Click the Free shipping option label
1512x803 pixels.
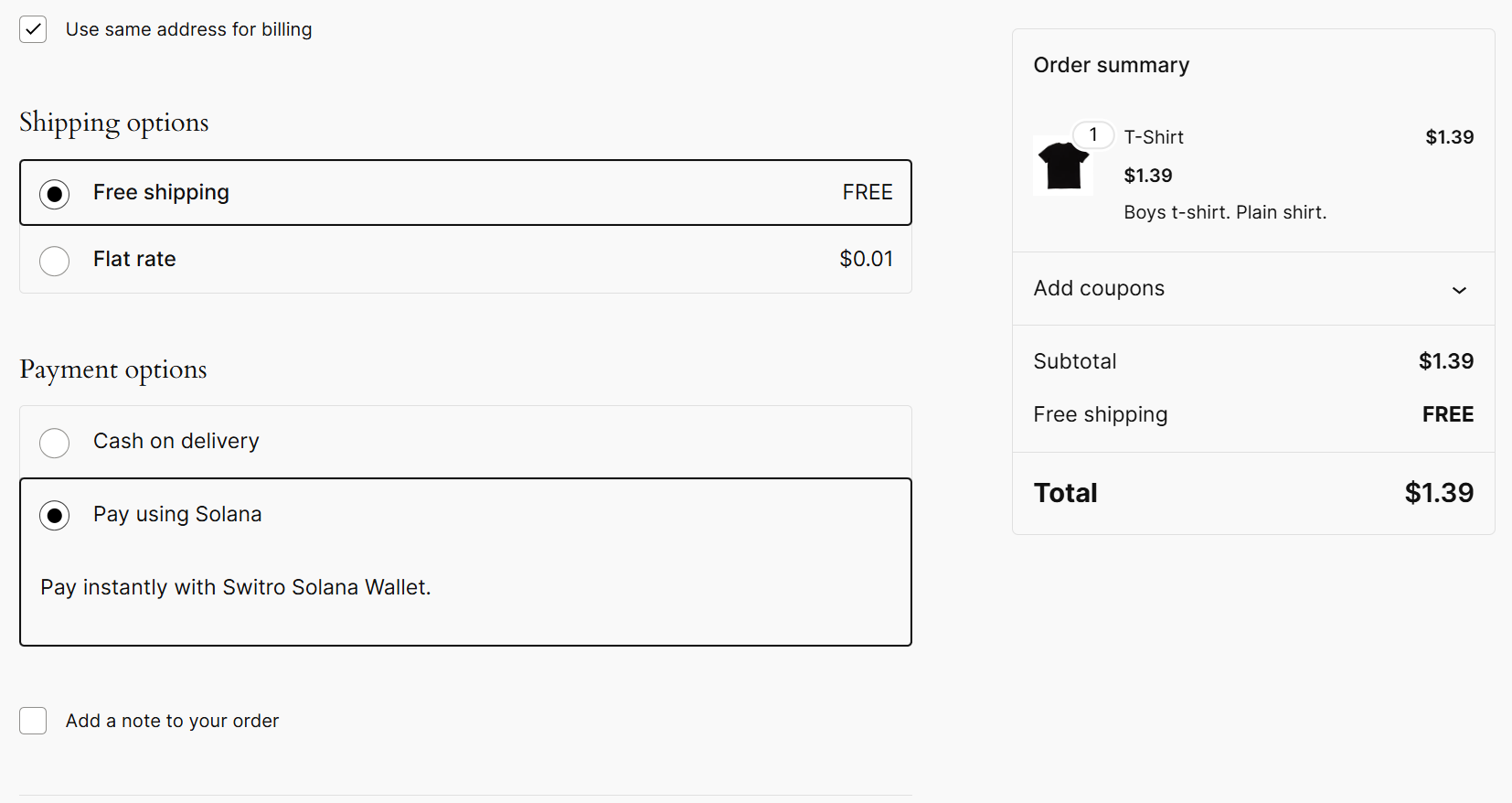point(161,192)
